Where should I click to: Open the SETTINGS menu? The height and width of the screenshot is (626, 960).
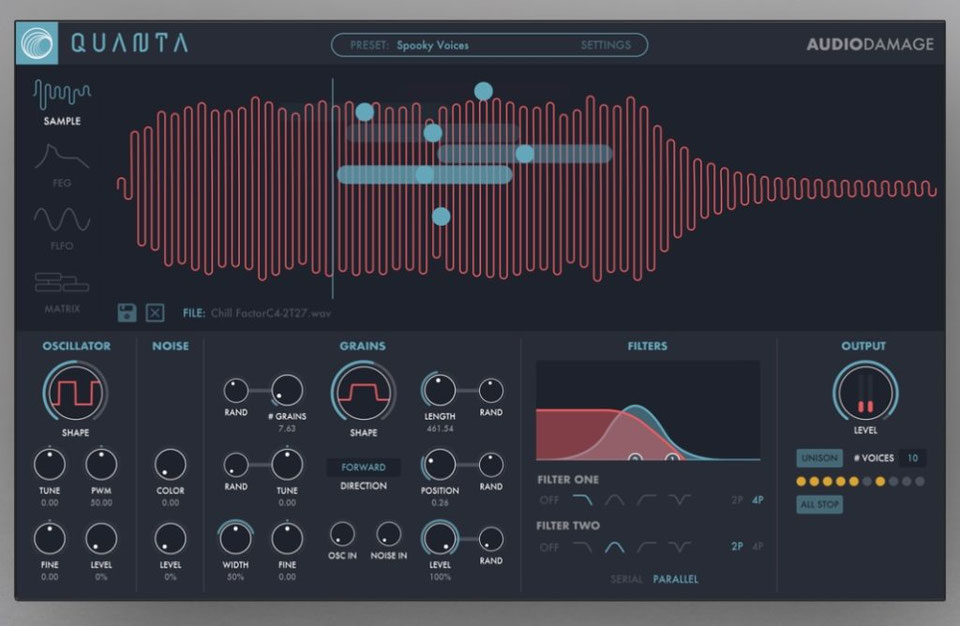[x=607, y=45]
